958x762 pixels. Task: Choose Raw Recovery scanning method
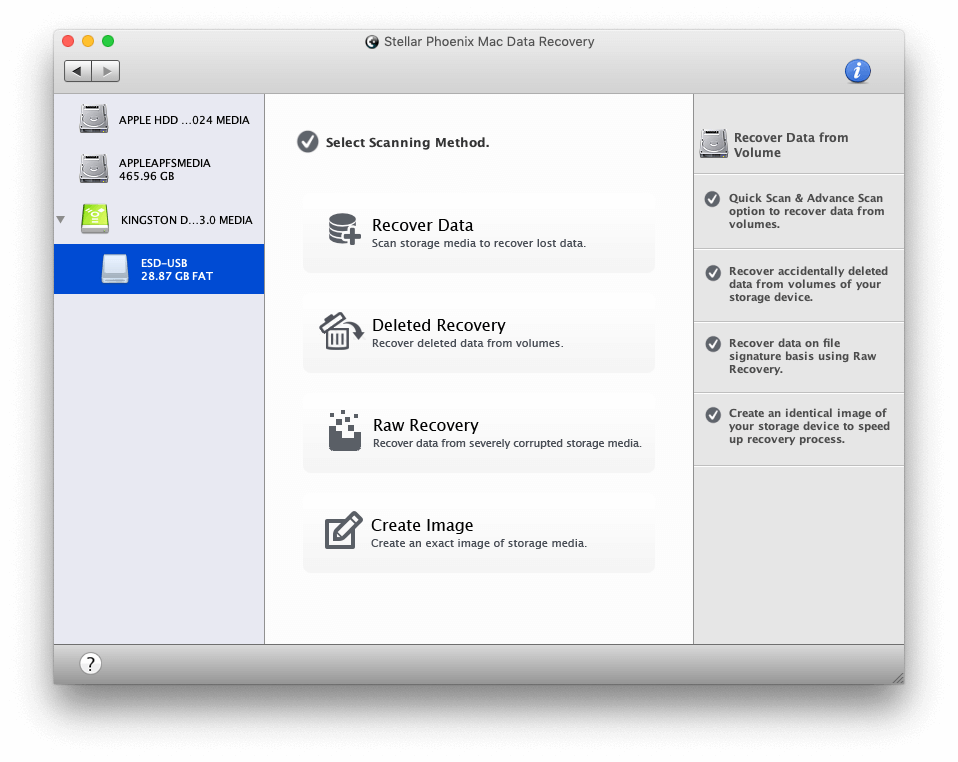tap(479, 433)
